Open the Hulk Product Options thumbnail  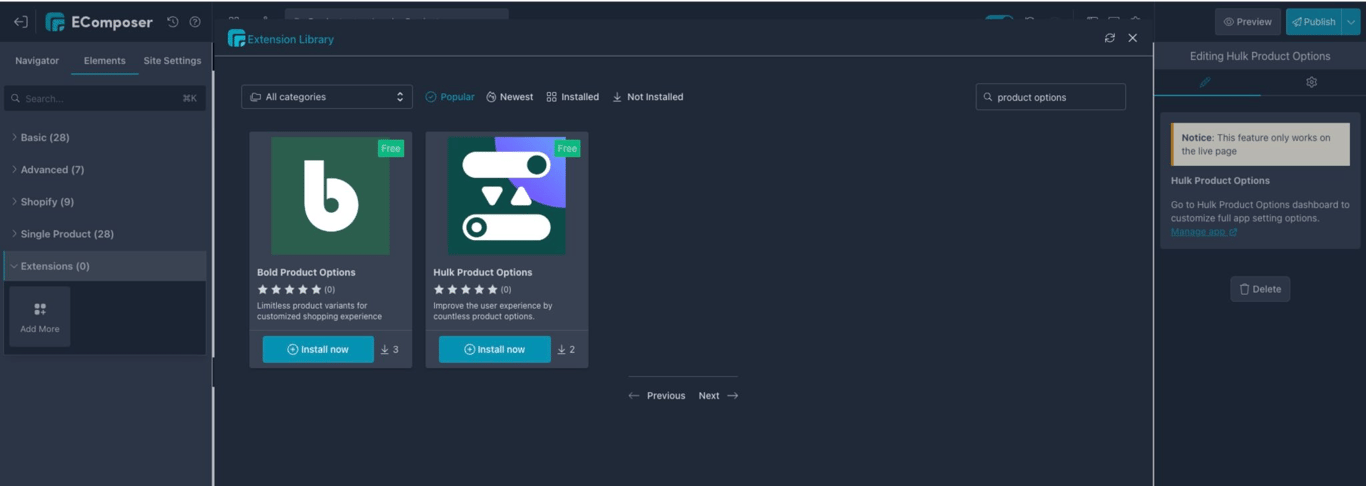[x=507, y=196]
